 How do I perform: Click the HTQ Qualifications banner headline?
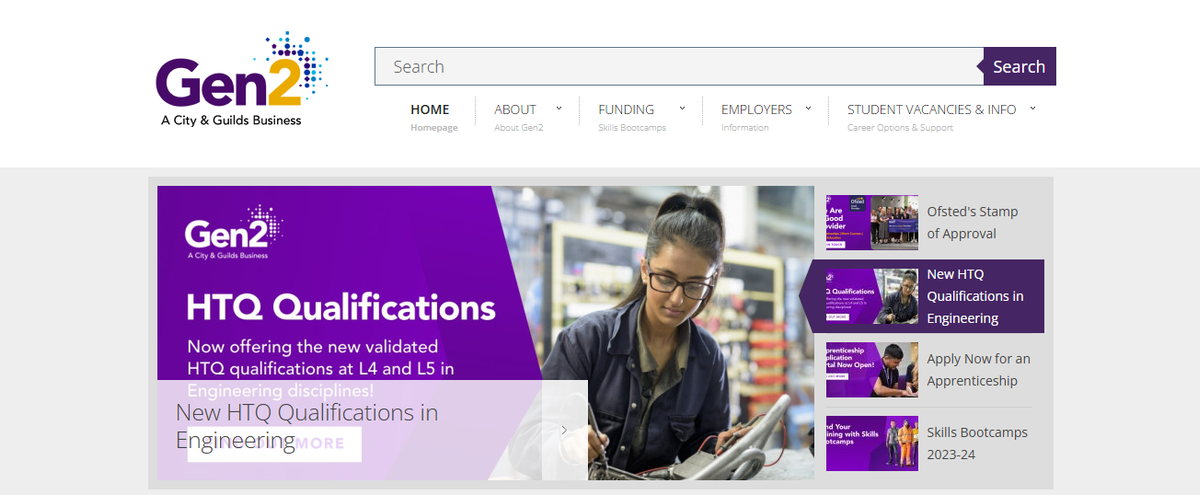coord(341,307)
